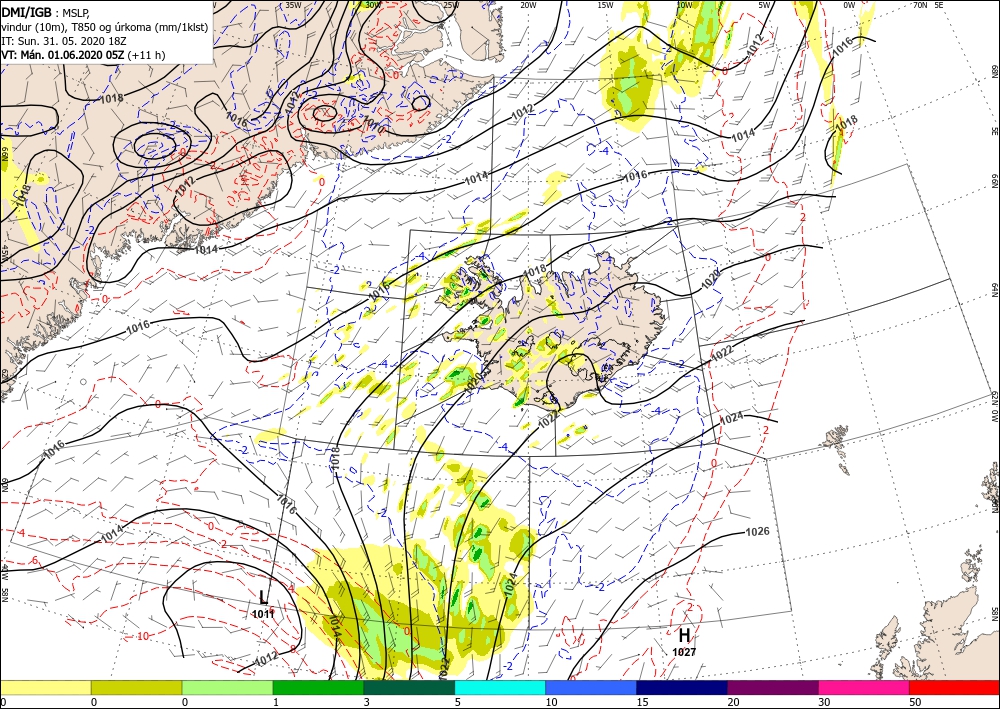Click the '25W' longitude label

coord(451,4)
